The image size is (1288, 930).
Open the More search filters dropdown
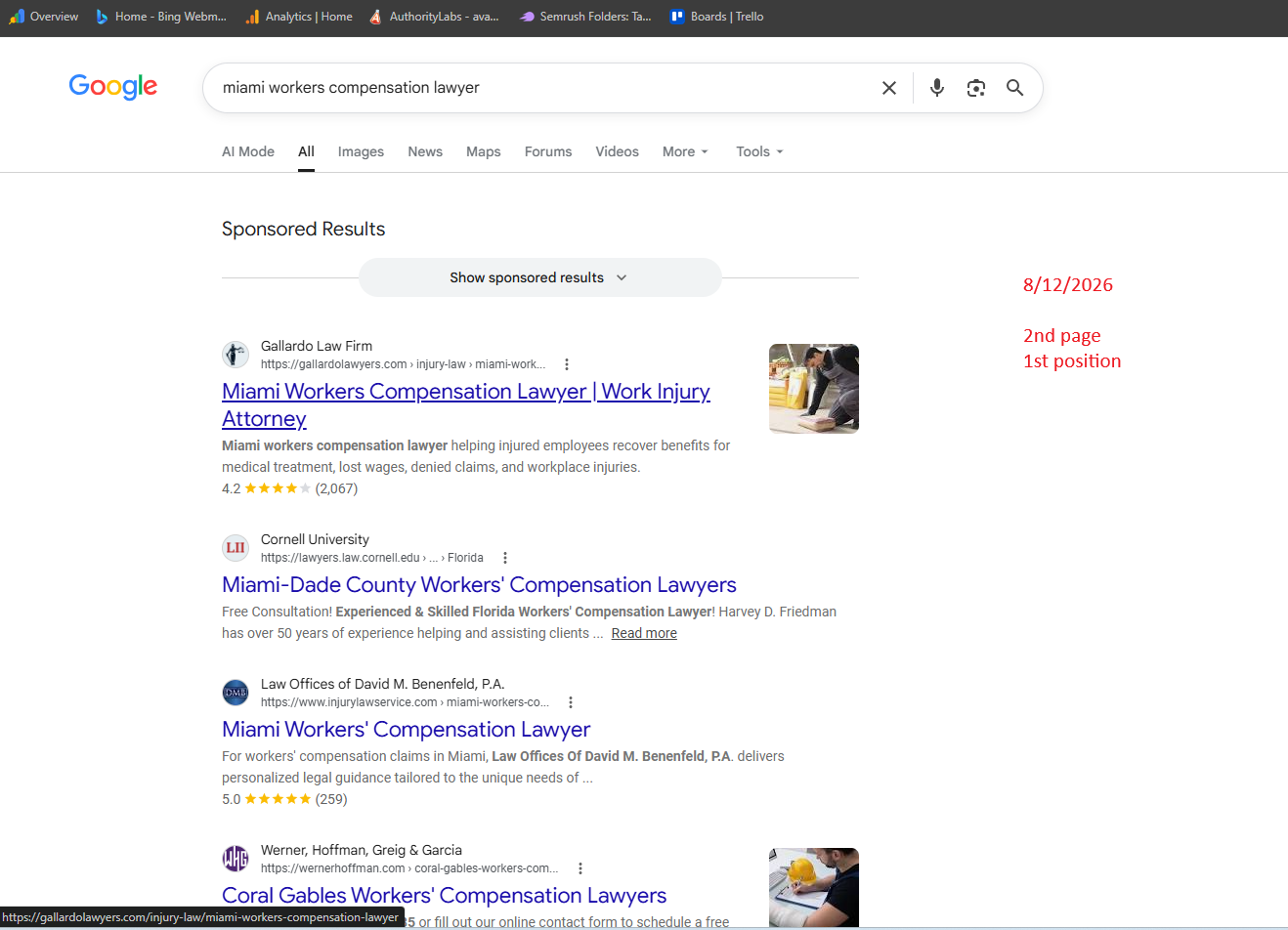685,151
